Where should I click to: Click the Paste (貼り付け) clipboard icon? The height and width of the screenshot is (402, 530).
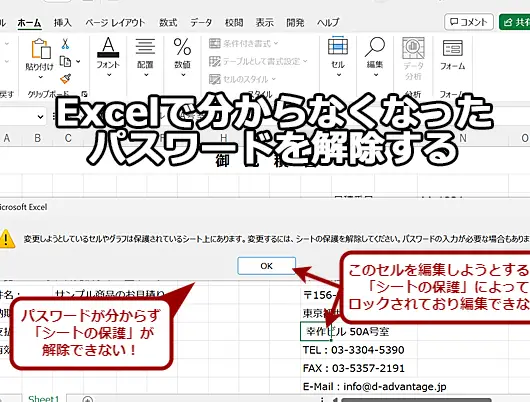(x=41, y=49)
